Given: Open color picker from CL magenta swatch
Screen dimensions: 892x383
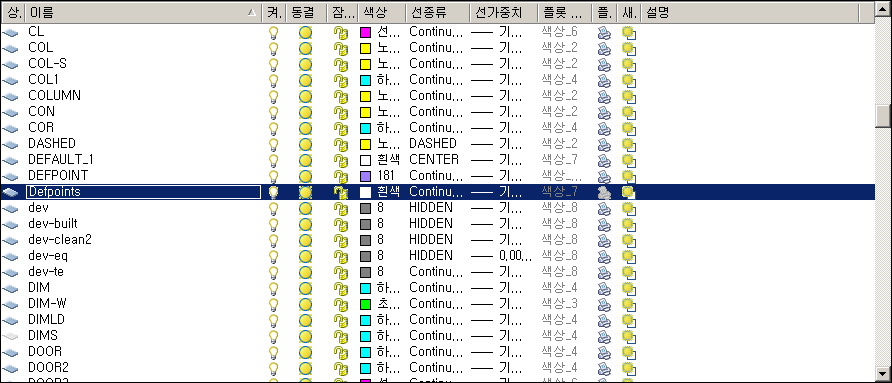Looking at the screenshot, I should click(366, 32).
